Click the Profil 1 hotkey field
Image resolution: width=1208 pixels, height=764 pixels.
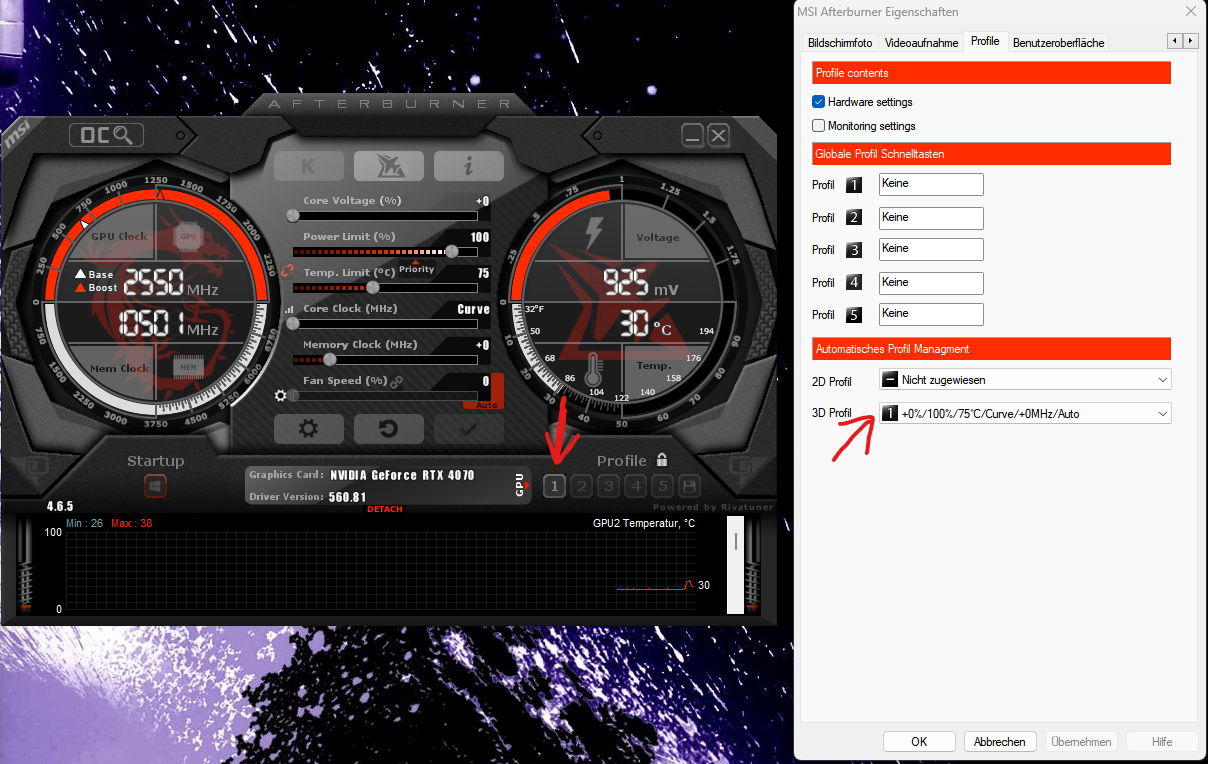(x=931, y=184)
